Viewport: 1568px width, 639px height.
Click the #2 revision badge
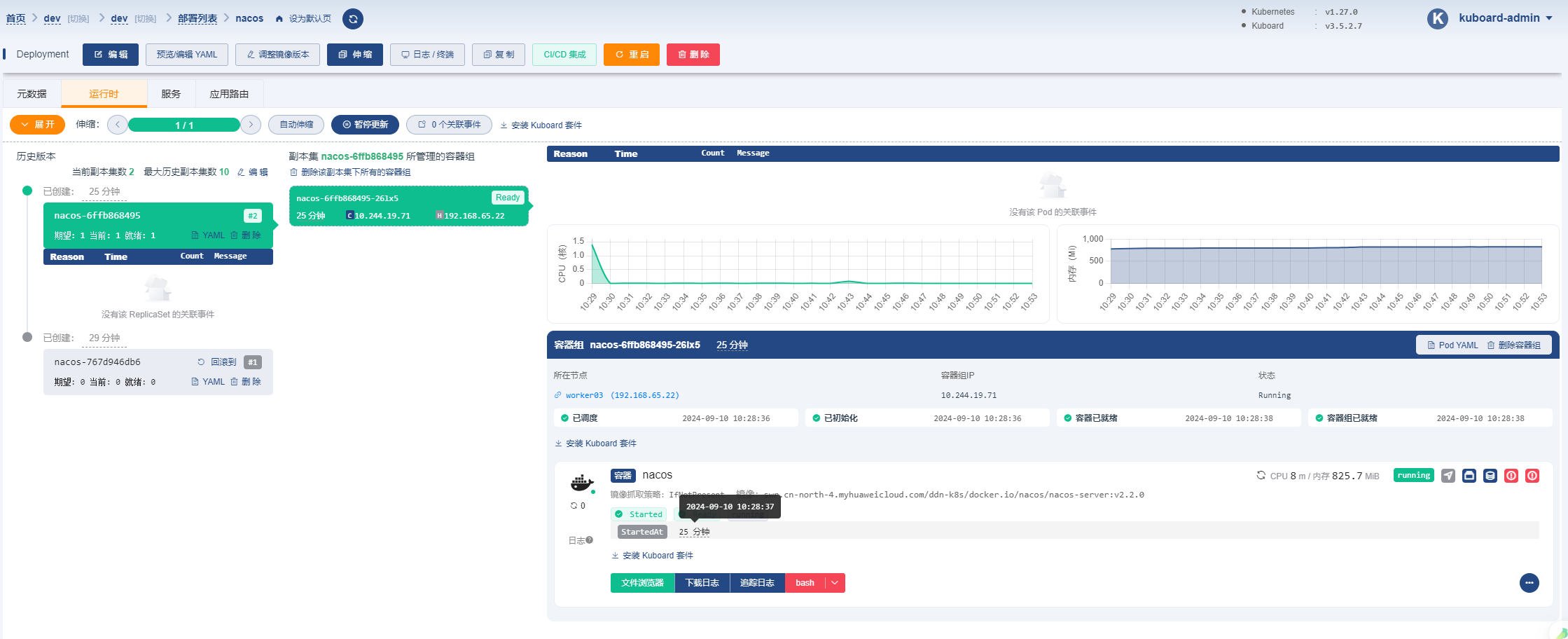(253, 216)
